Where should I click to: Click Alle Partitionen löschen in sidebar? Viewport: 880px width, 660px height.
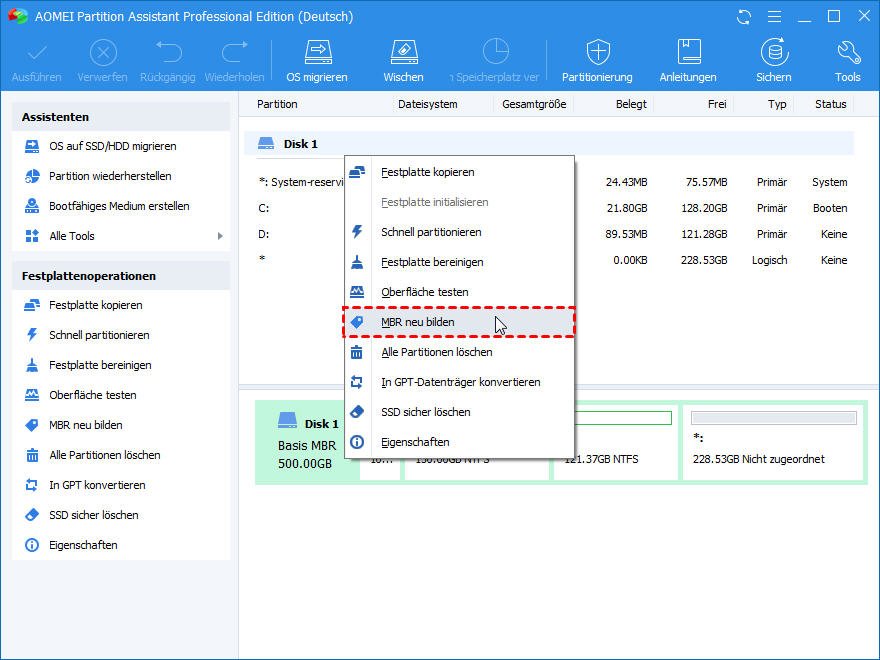click(104, 455)
